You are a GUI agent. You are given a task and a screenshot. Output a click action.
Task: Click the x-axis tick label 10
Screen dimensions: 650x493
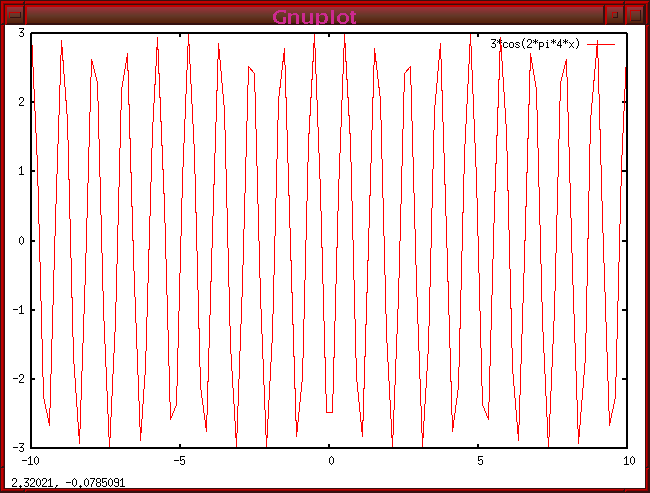(x=629, y=461)
